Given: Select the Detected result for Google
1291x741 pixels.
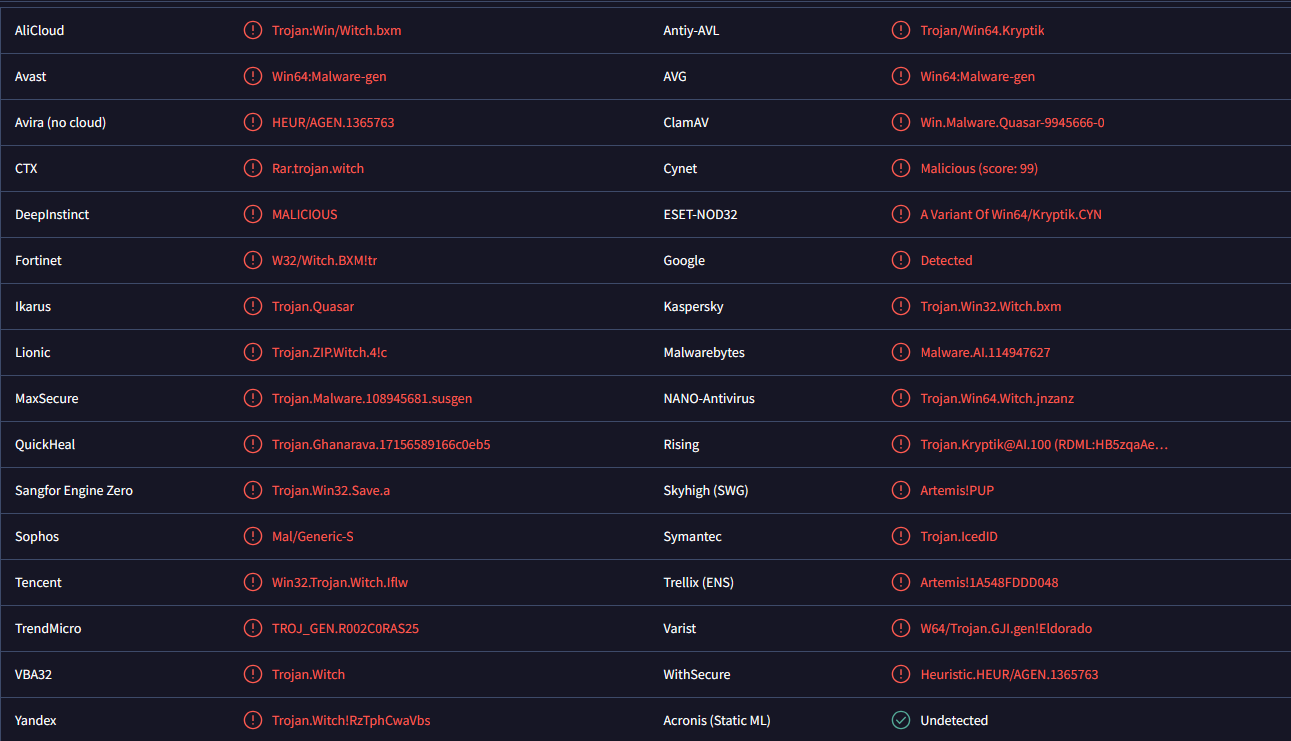Looking at the screenshot, I should click(x=946, y=260).
